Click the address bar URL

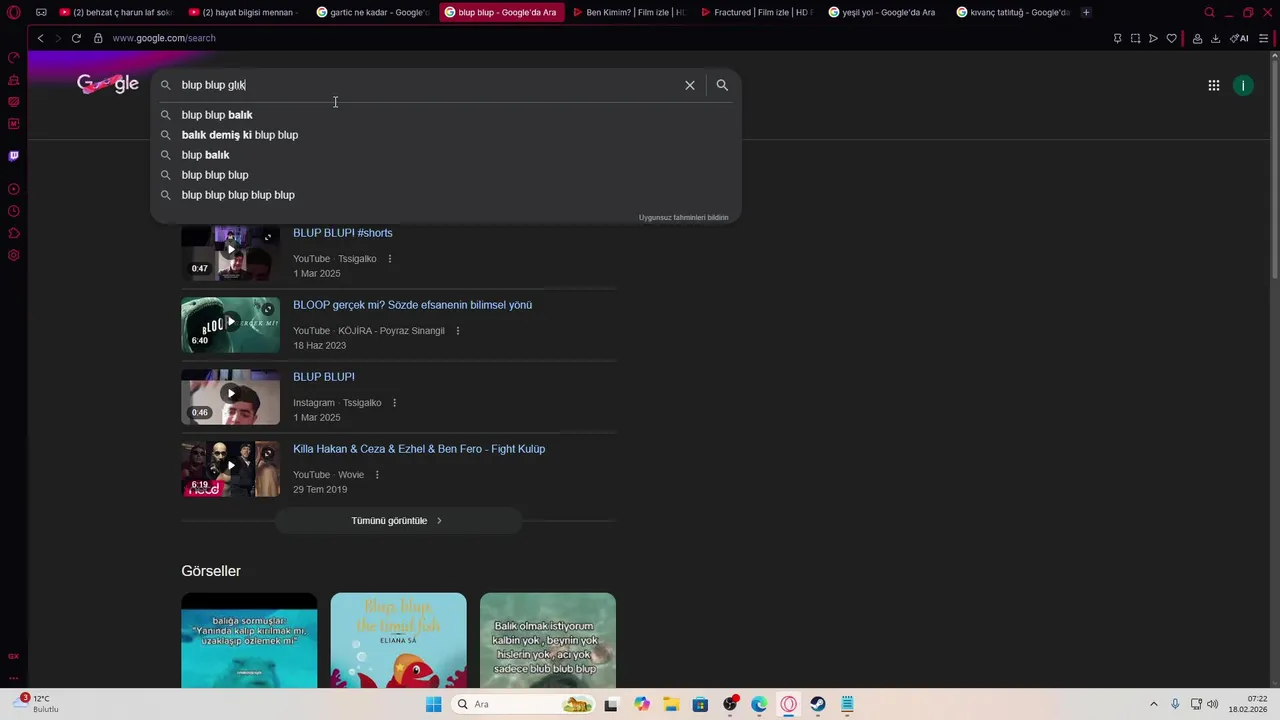164,38
